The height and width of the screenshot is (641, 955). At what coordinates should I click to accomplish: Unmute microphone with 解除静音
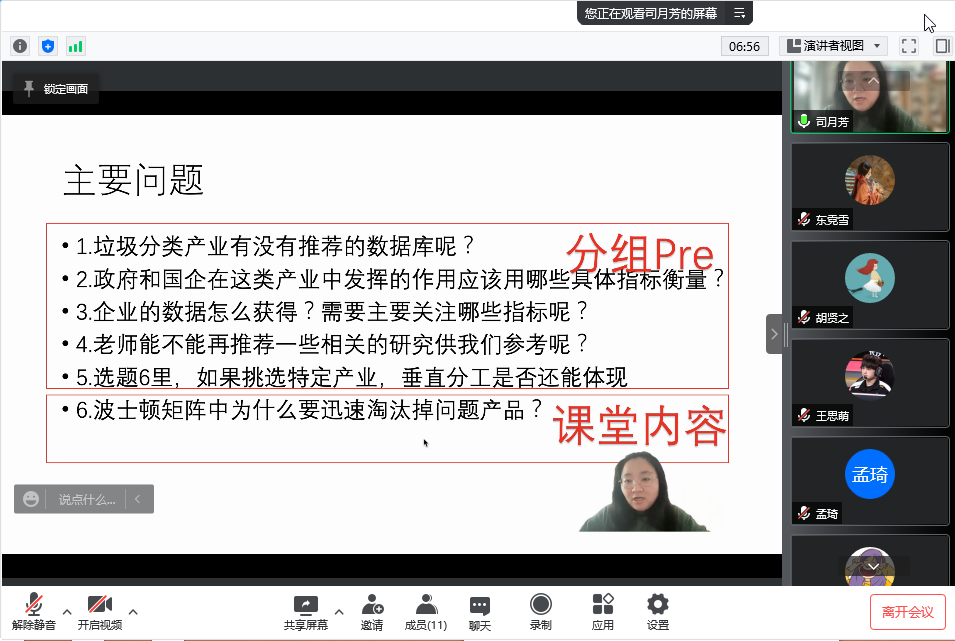(x=34, y=611)
